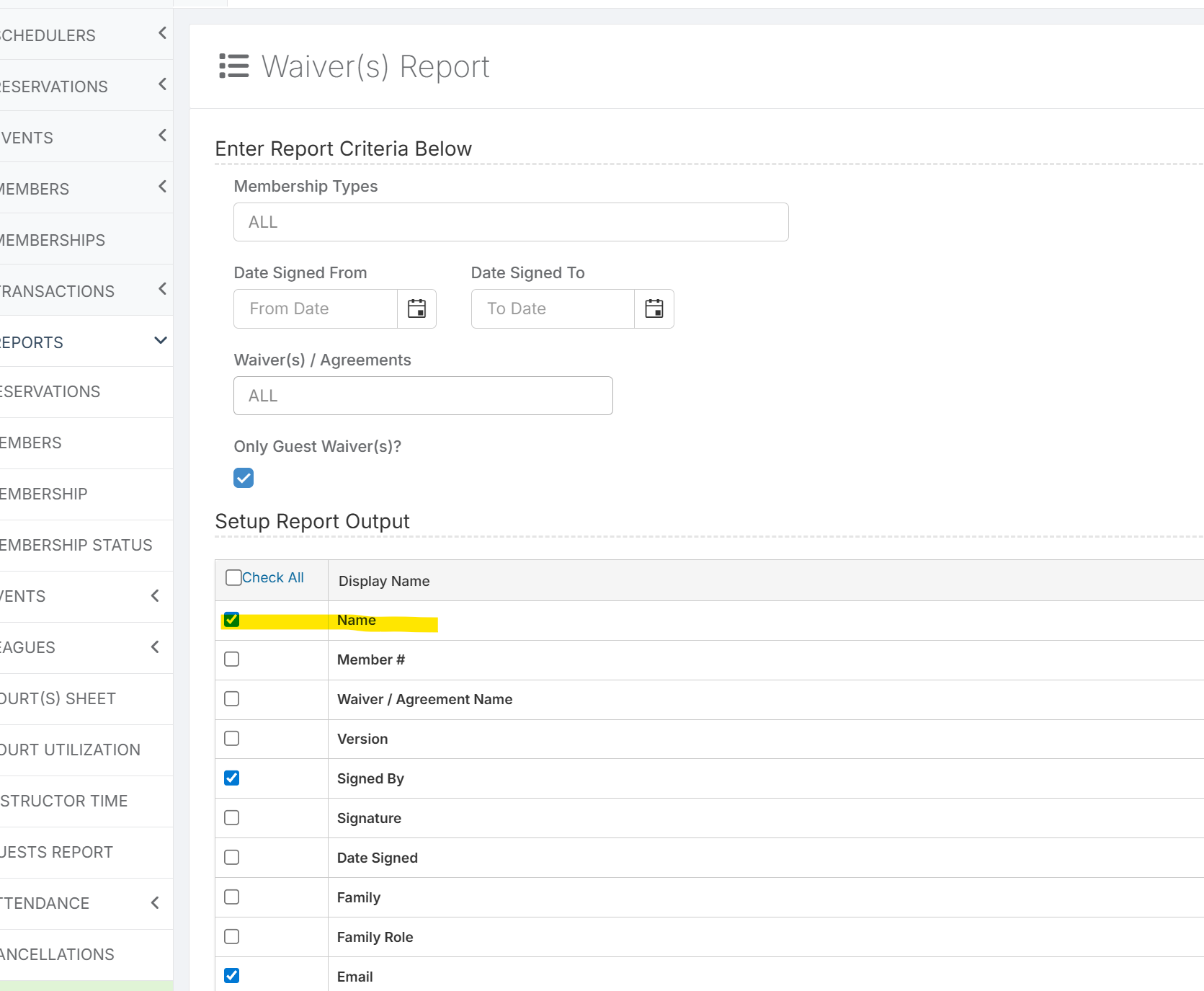Click the Check All link
This screenshot has height=991, width=1204.
click(273, 578)
